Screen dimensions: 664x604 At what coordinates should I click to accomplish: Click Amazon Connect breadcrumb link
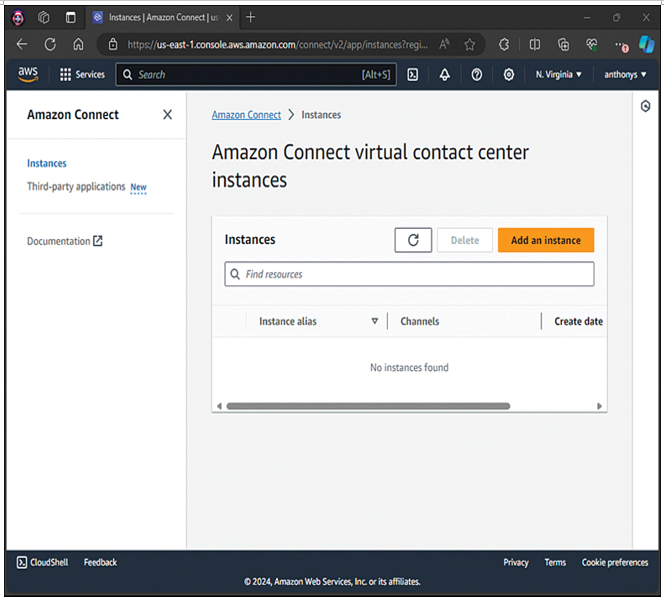tap(246, 115)
